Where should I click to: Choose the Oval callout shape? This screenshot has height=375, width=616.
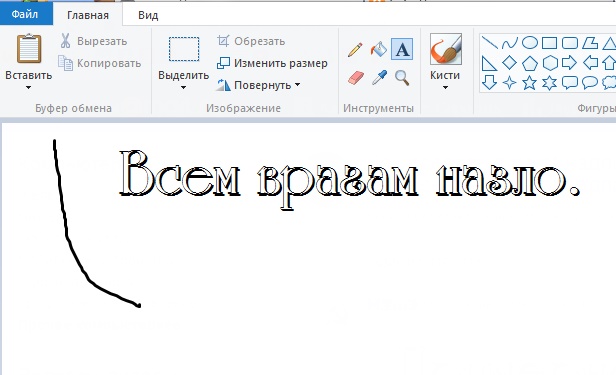coord(590,82)
